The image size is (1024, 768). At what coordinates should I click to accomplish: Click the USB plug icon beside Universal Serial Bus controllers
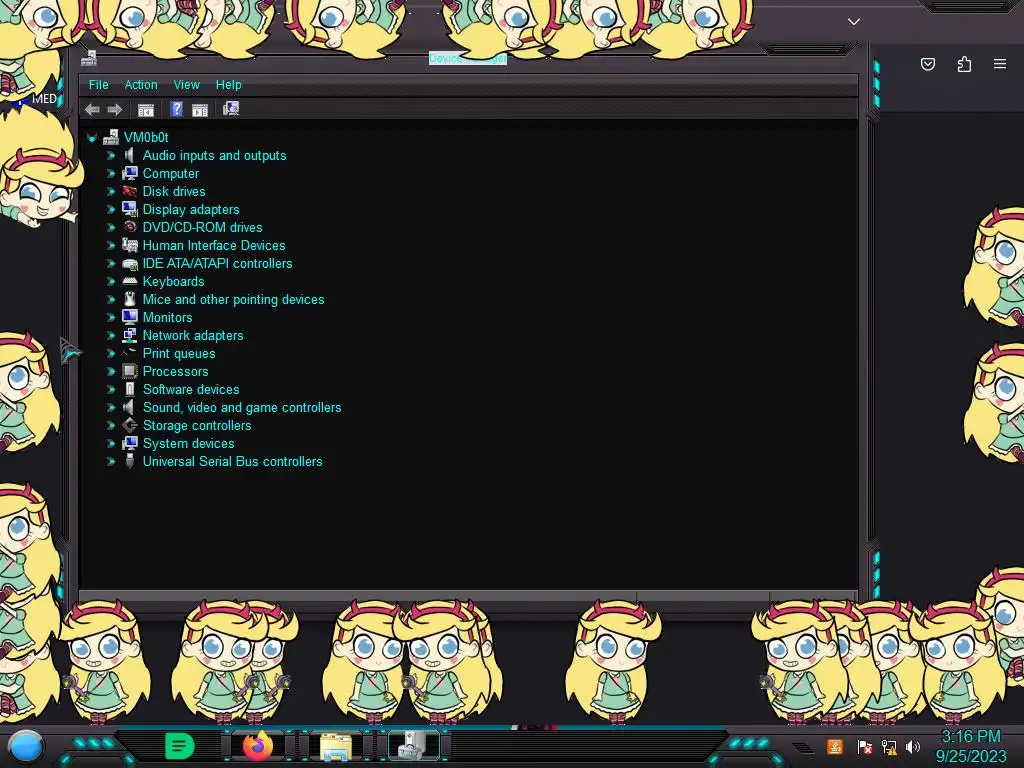click(130, 461)
